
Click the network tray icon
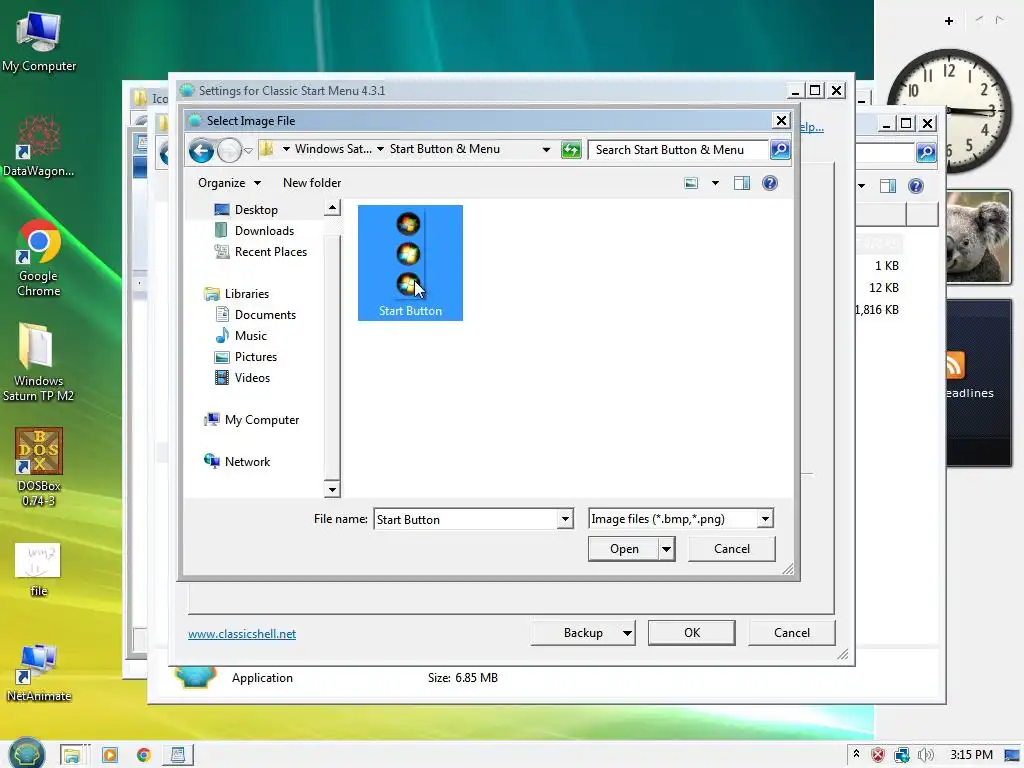click(902, 756)
